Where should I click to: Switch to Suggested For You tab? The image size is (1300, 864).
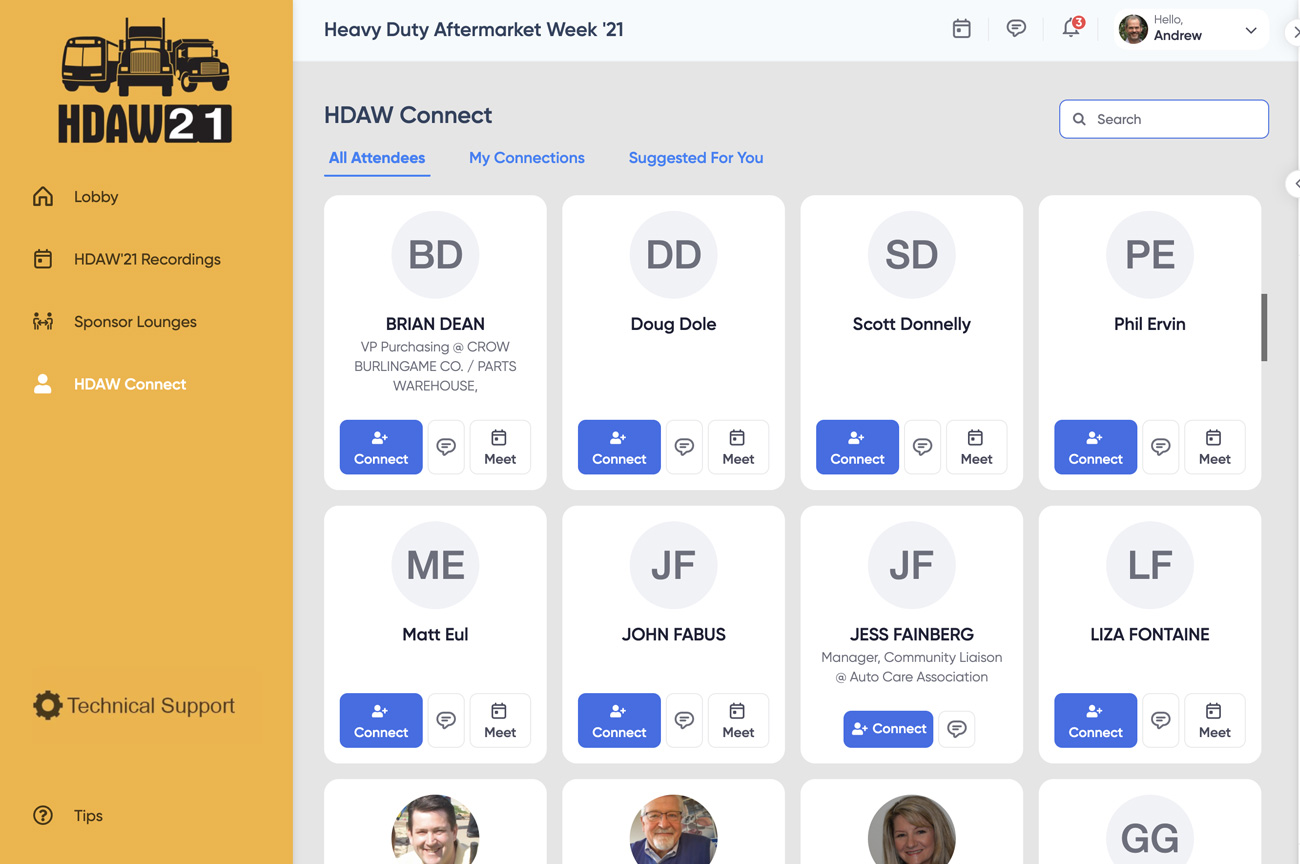pos(695,158)
